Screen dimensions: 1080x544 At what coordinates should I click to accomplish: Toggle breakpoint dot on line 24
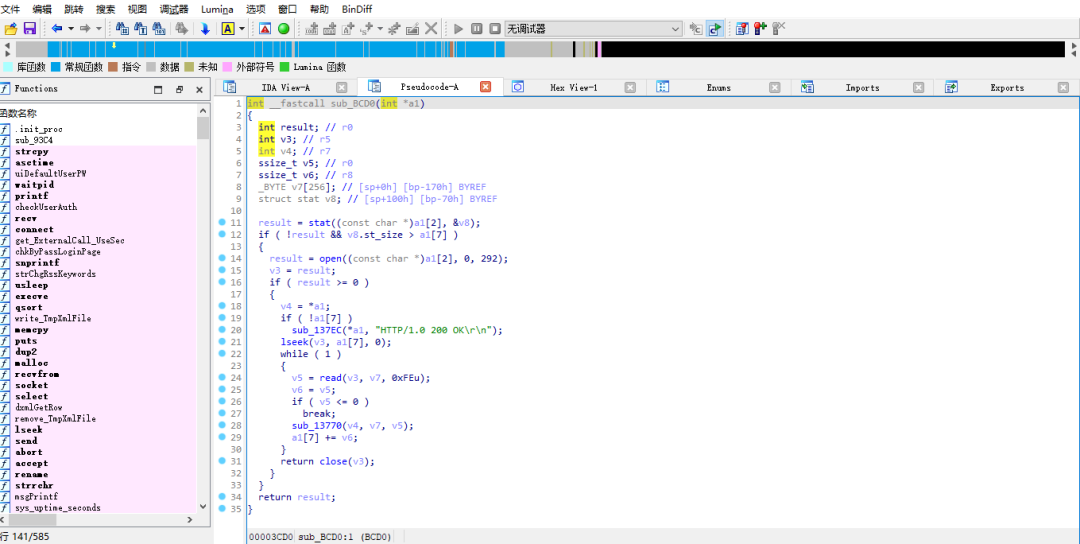point(222,377)
